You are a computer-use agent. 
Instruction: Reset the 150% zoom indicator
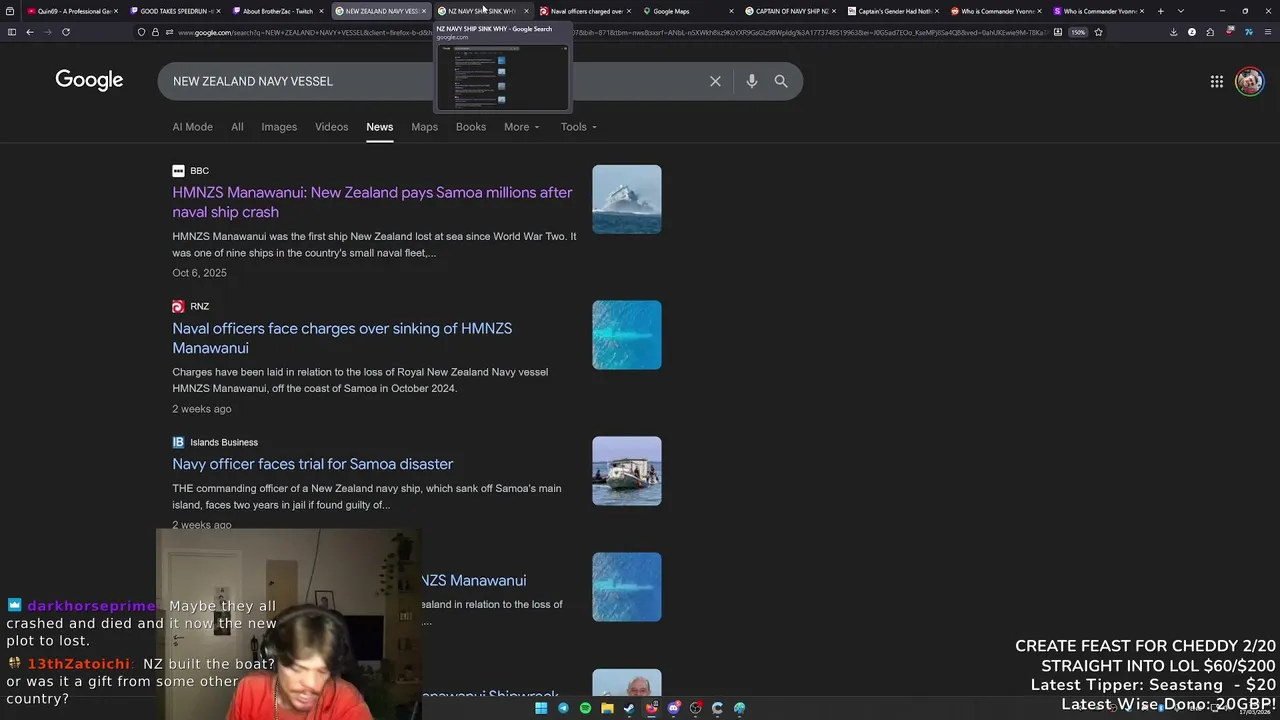(x=1078, y=32)
